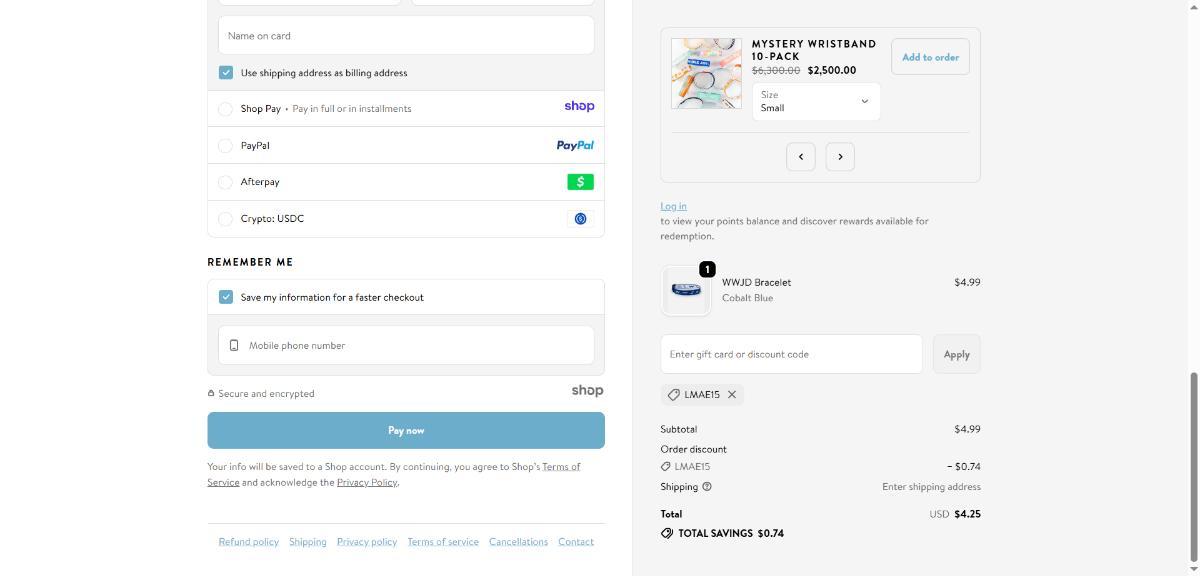
Task: Add Mystery Wristband 10-Pack to order
Action: pos(930,57)
